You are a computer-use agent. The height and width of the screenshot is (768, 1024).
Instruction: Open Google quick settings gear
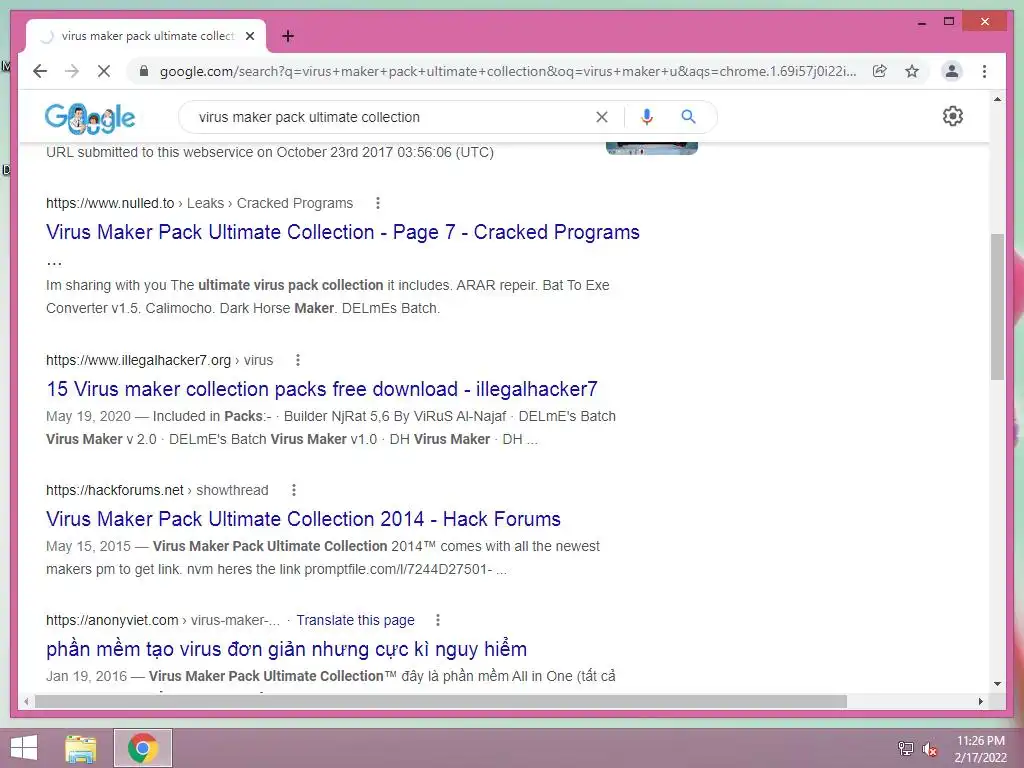coord(953,116)
